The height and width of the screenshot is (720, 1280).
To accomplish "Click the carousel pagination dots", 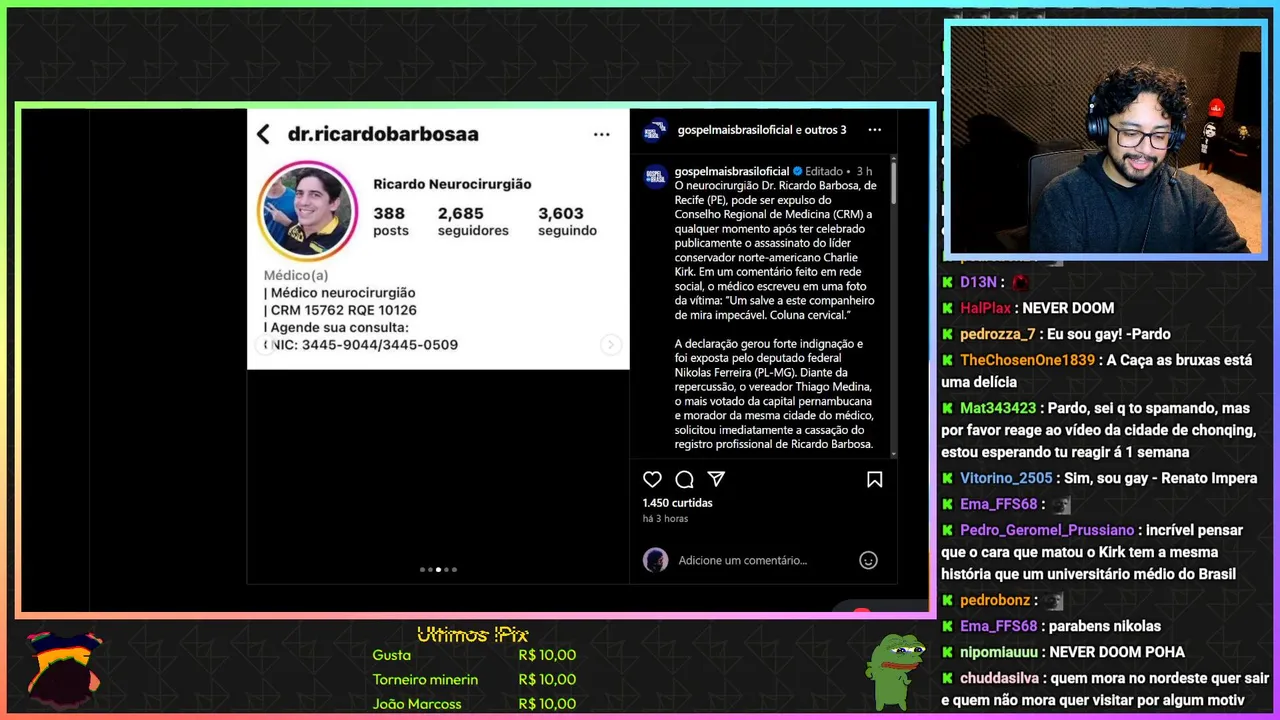I will (x=438, y=569).
